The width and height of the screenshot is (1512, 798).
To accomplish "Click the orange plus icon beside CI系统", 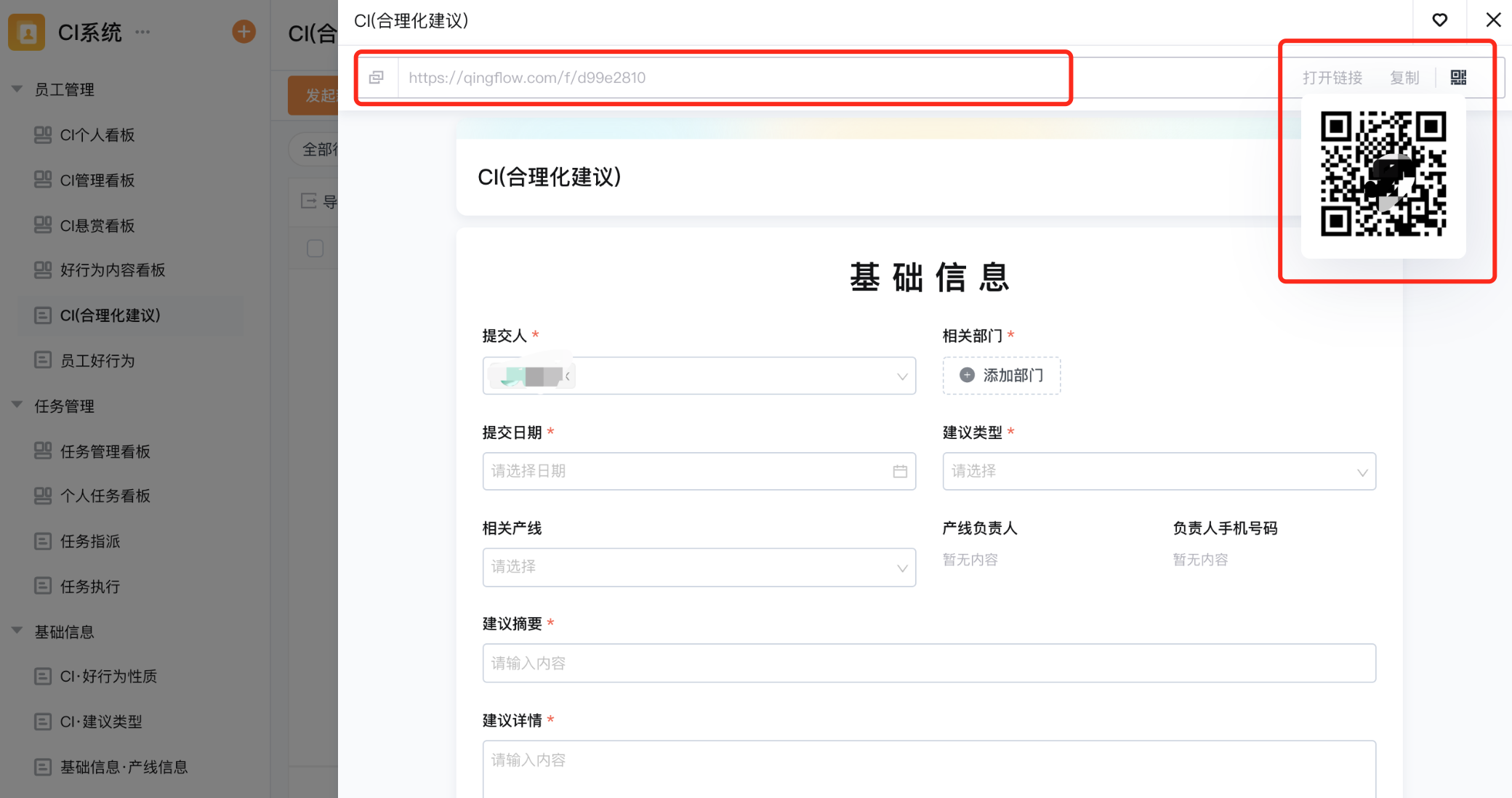I will point(244,32).
